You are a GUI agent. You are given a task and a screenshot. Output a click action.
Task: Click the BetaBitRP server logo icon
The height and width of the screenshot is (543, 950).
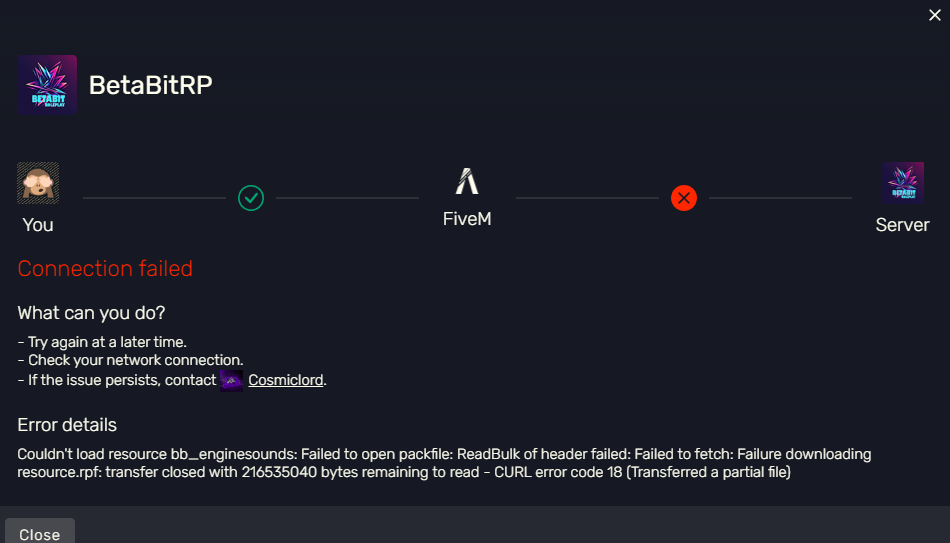(x=47, y=85)
